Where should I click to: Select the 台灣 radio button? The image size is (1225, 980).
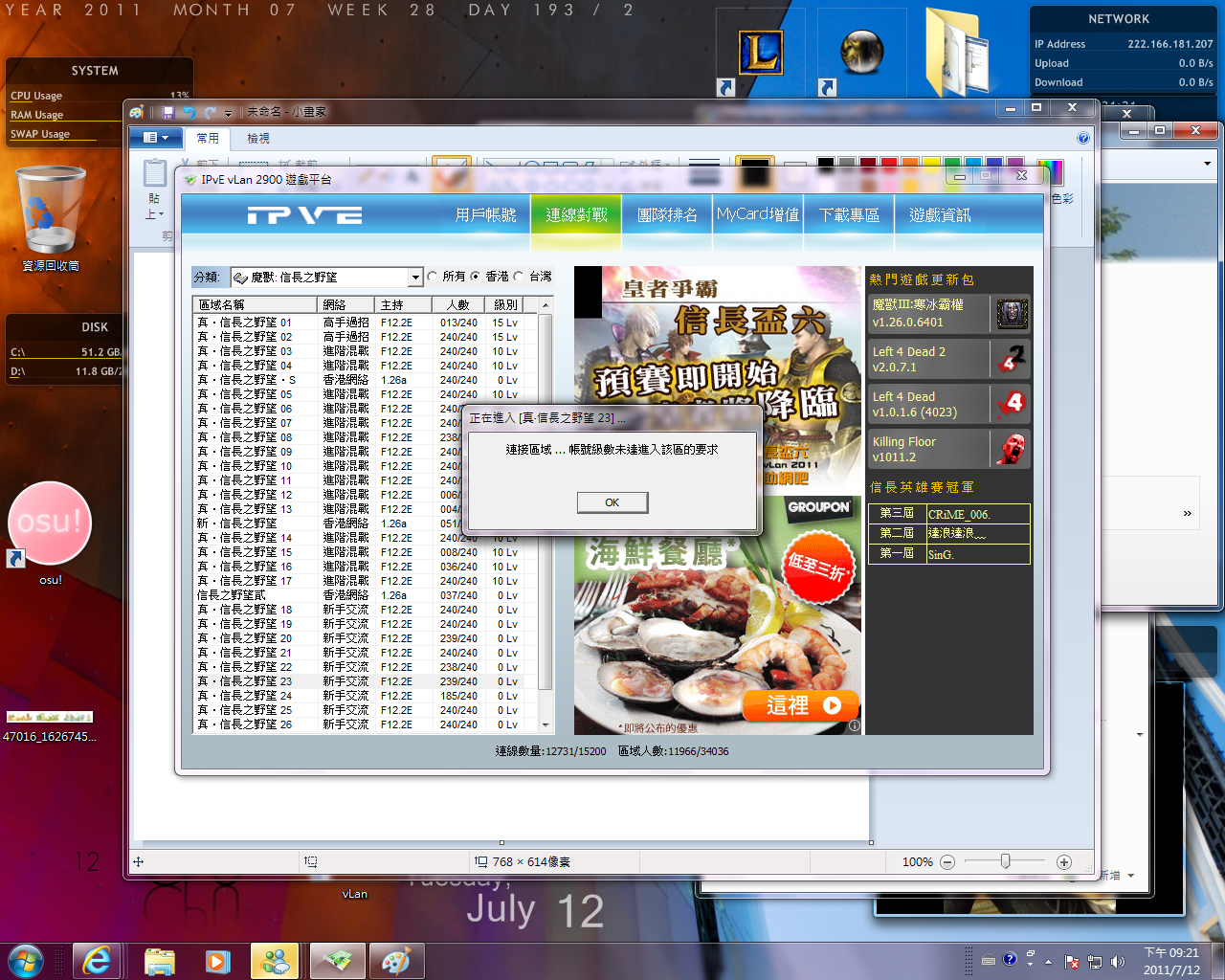coord(519,277)
